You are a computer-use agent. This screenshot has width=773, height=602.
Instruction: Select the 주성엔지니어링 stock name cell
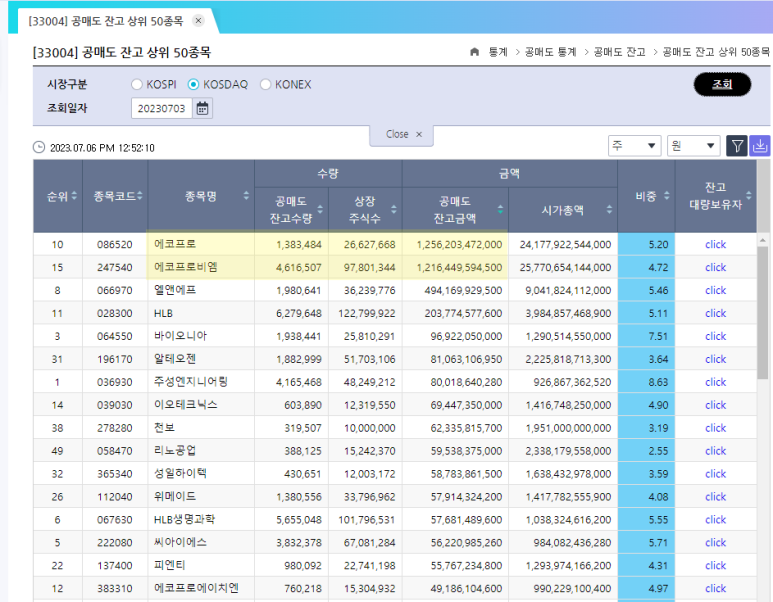click(201, 382)
